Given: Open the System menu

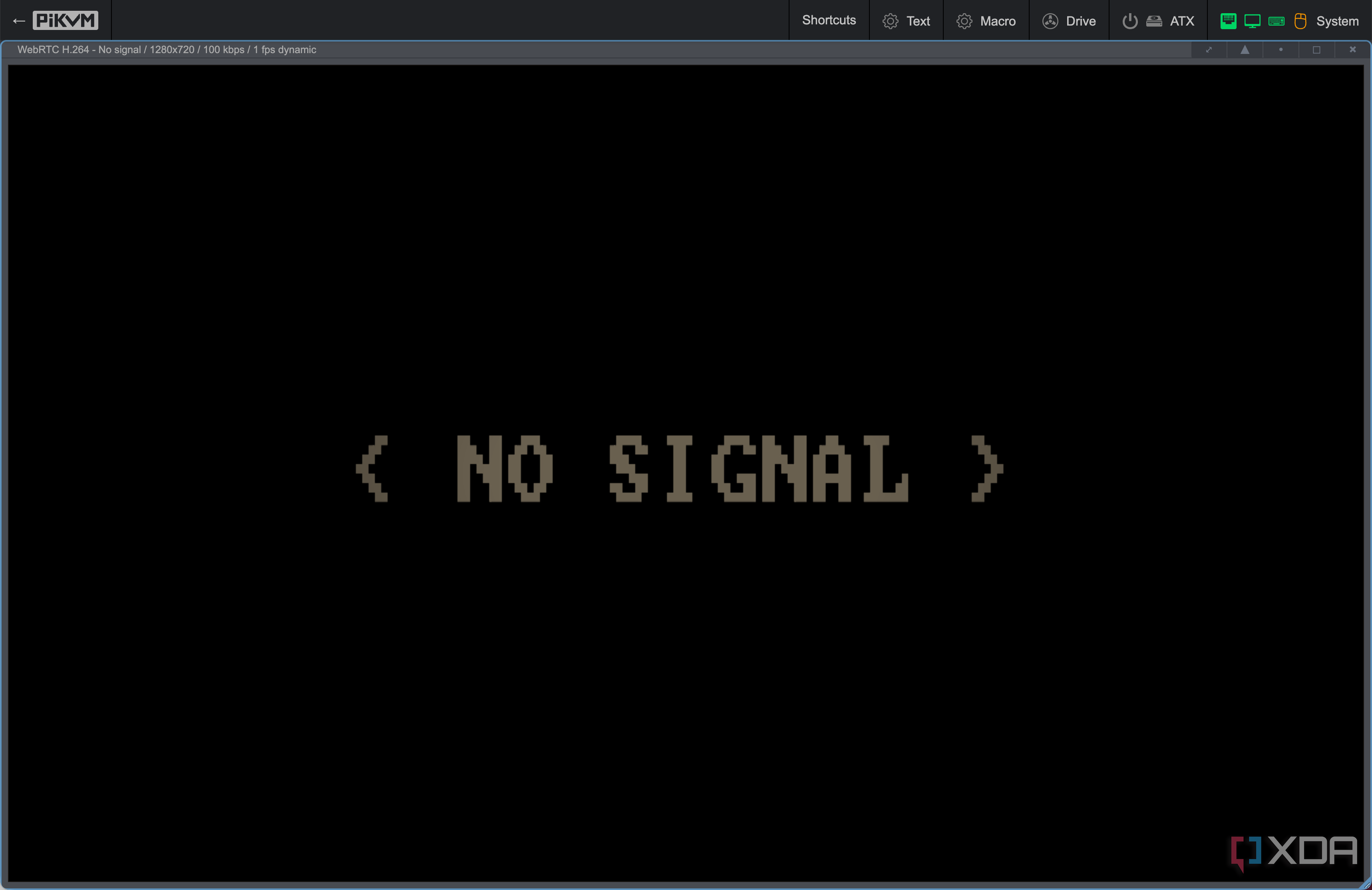Looking at the screenshot, I should point(1290,21).
